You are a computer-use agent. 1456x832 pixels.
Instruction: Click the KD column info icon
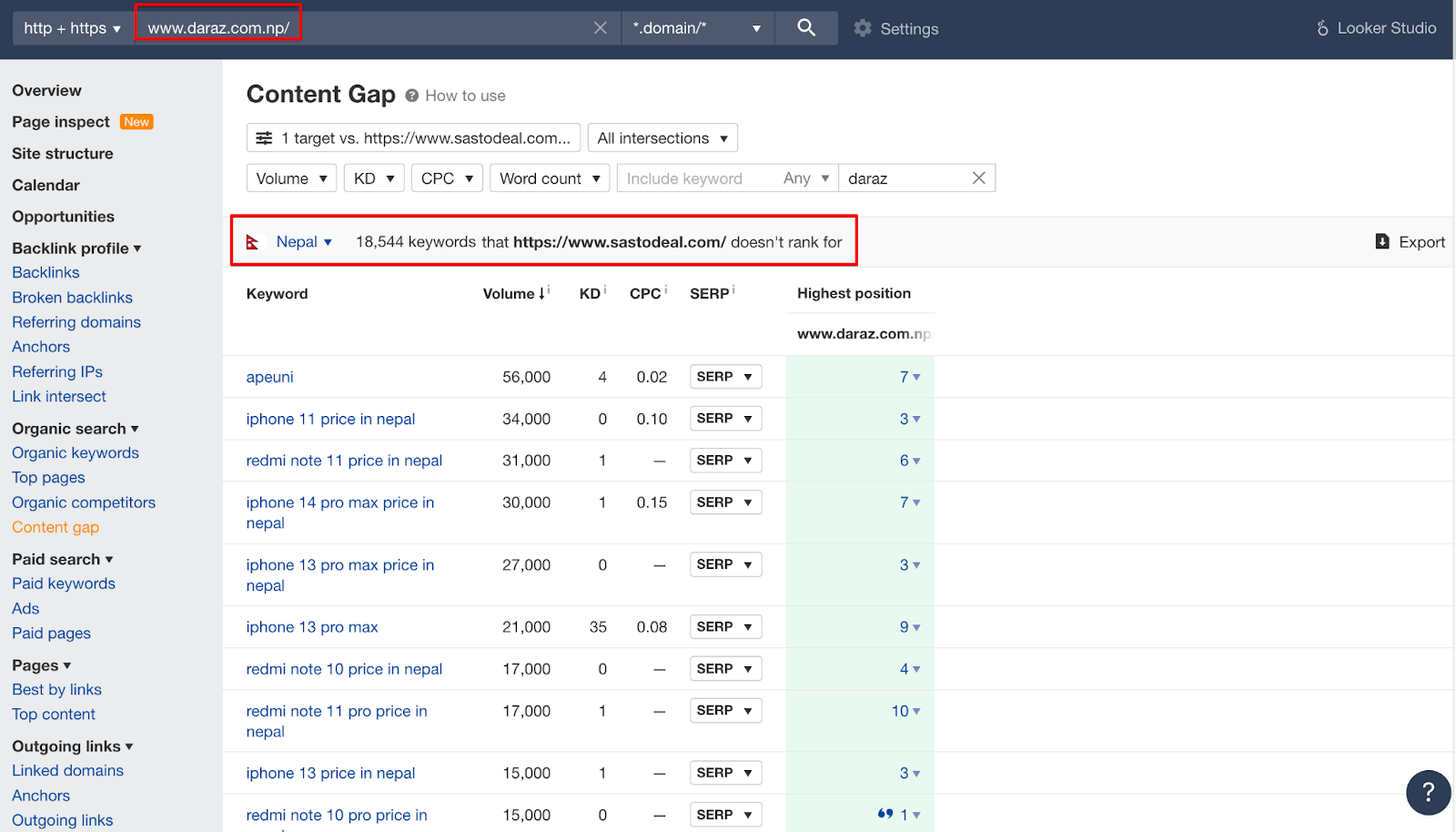point(605,289)
